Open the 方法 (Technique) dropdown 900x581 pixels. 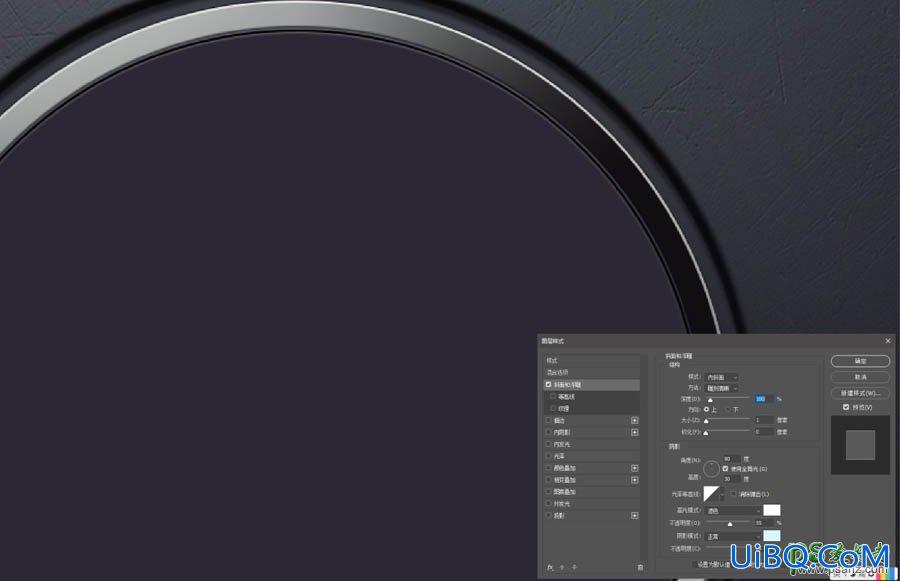[721, 388]
